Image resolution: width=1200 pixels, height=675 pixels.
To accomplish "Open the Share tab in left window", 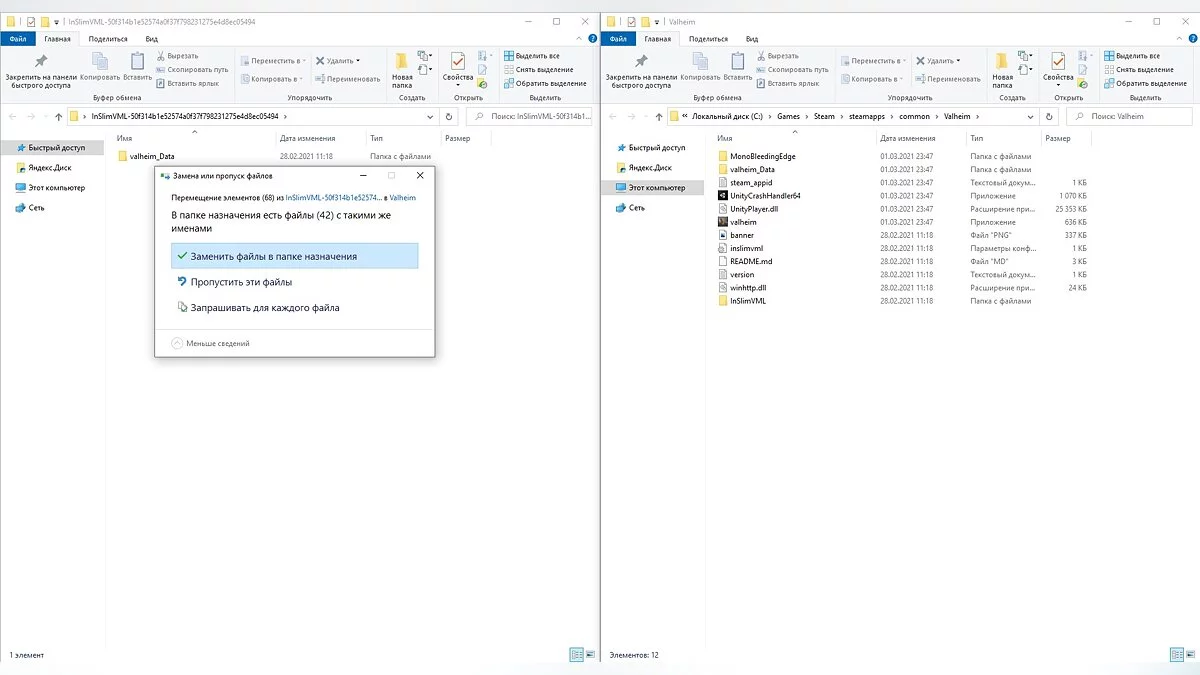I will pyautogui.click(x=108, y=39).
